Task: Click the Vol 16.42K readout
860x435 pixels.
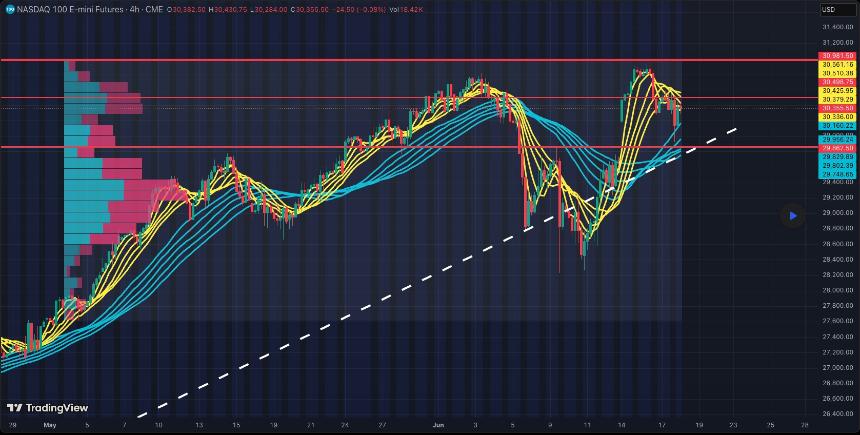Action: [404, 9]
